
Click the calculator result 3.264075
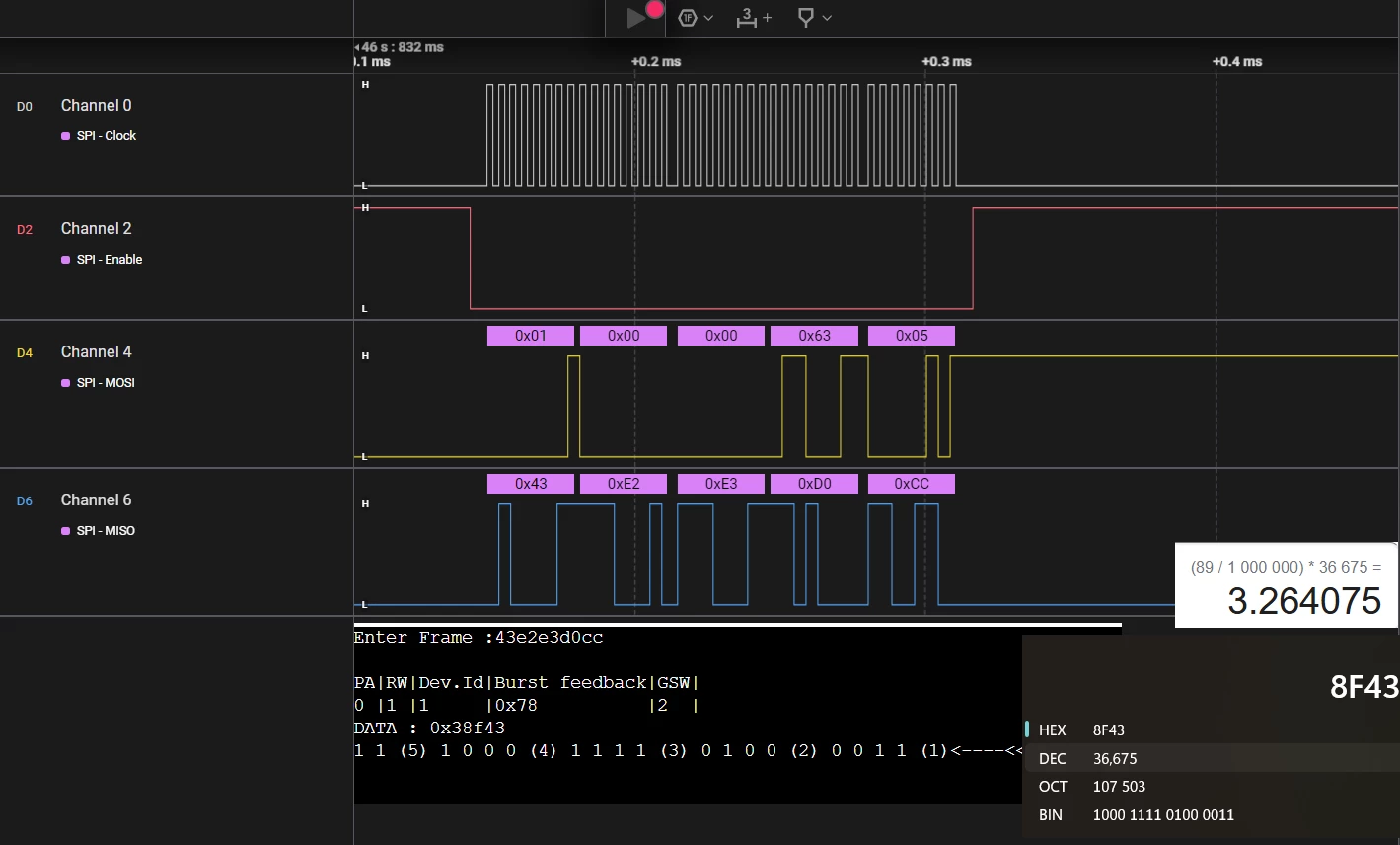(x=1304, y=601)
